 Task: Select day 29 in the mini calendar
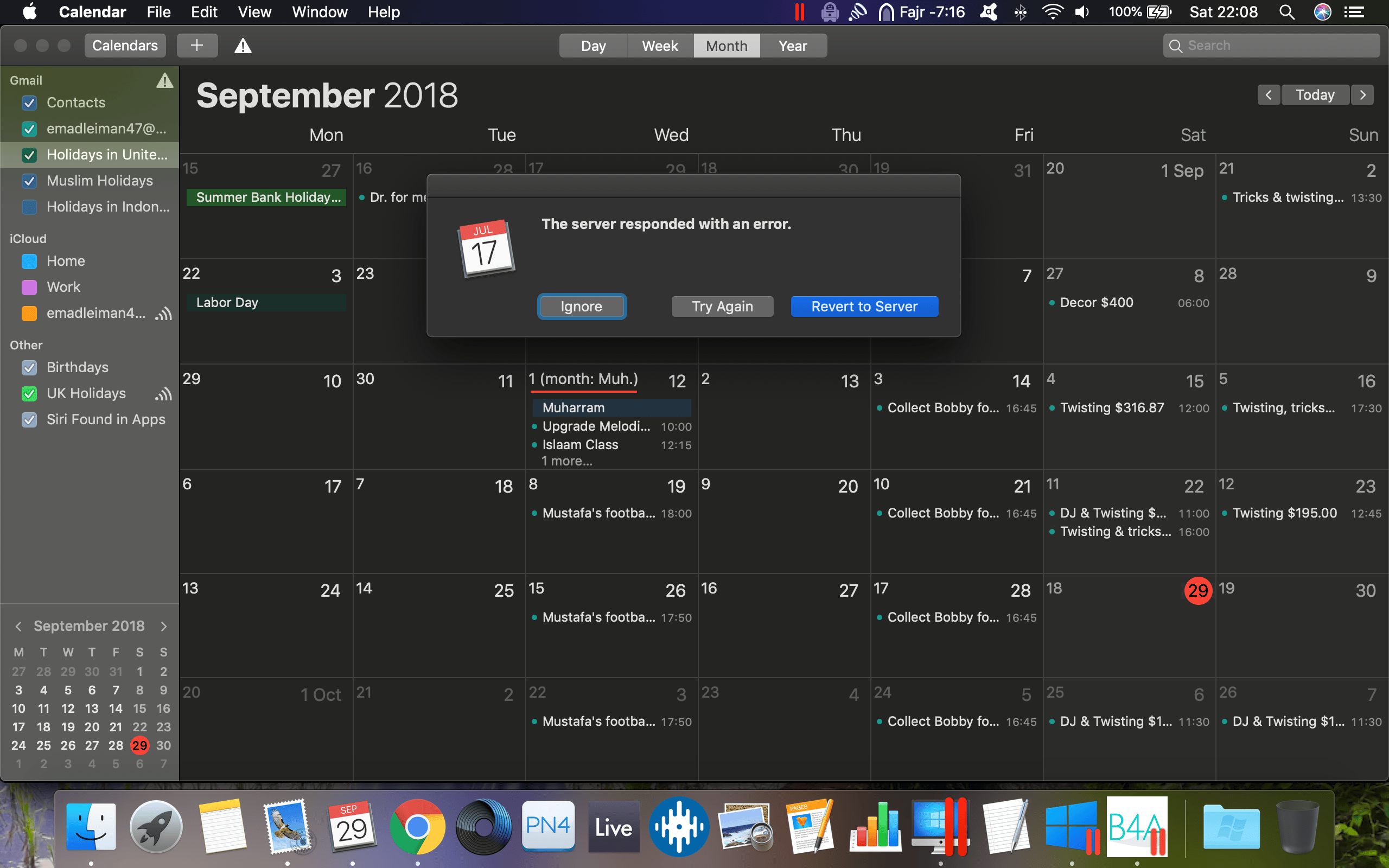click(139, 746)
